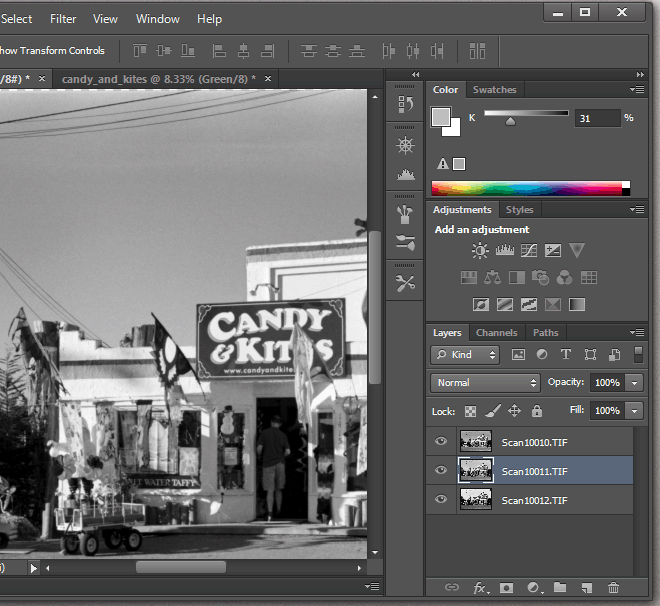Add a Channel Mixer adjustment
The image size is (660, 606).
564,277
